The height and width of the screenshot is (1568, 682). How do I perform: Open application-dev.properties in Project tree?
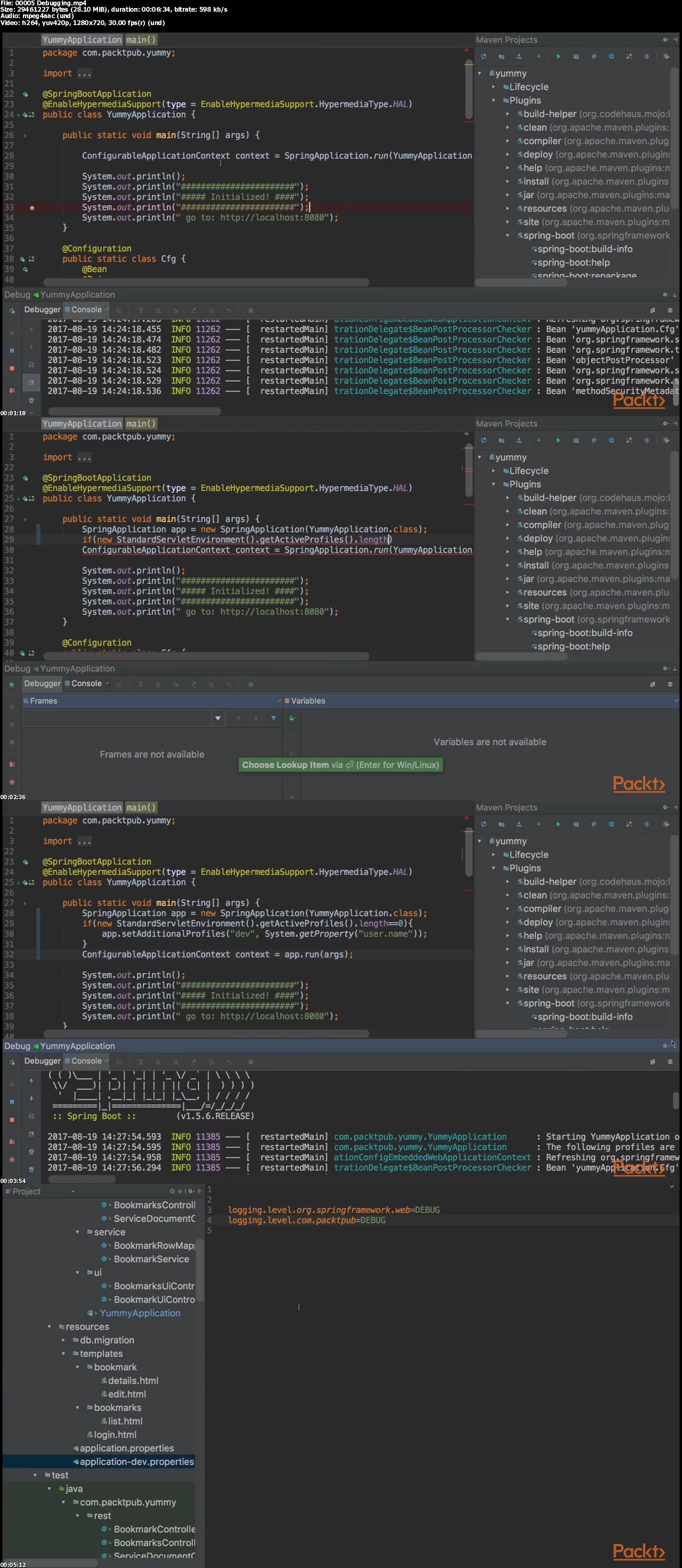pos(133,1462)
